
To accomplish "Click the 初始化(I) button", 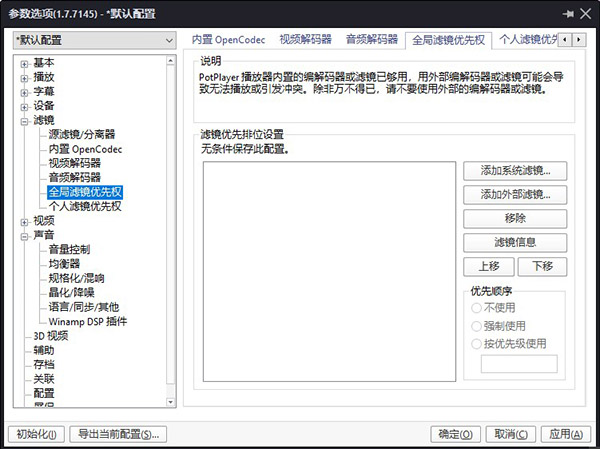I will pos(36,434).
